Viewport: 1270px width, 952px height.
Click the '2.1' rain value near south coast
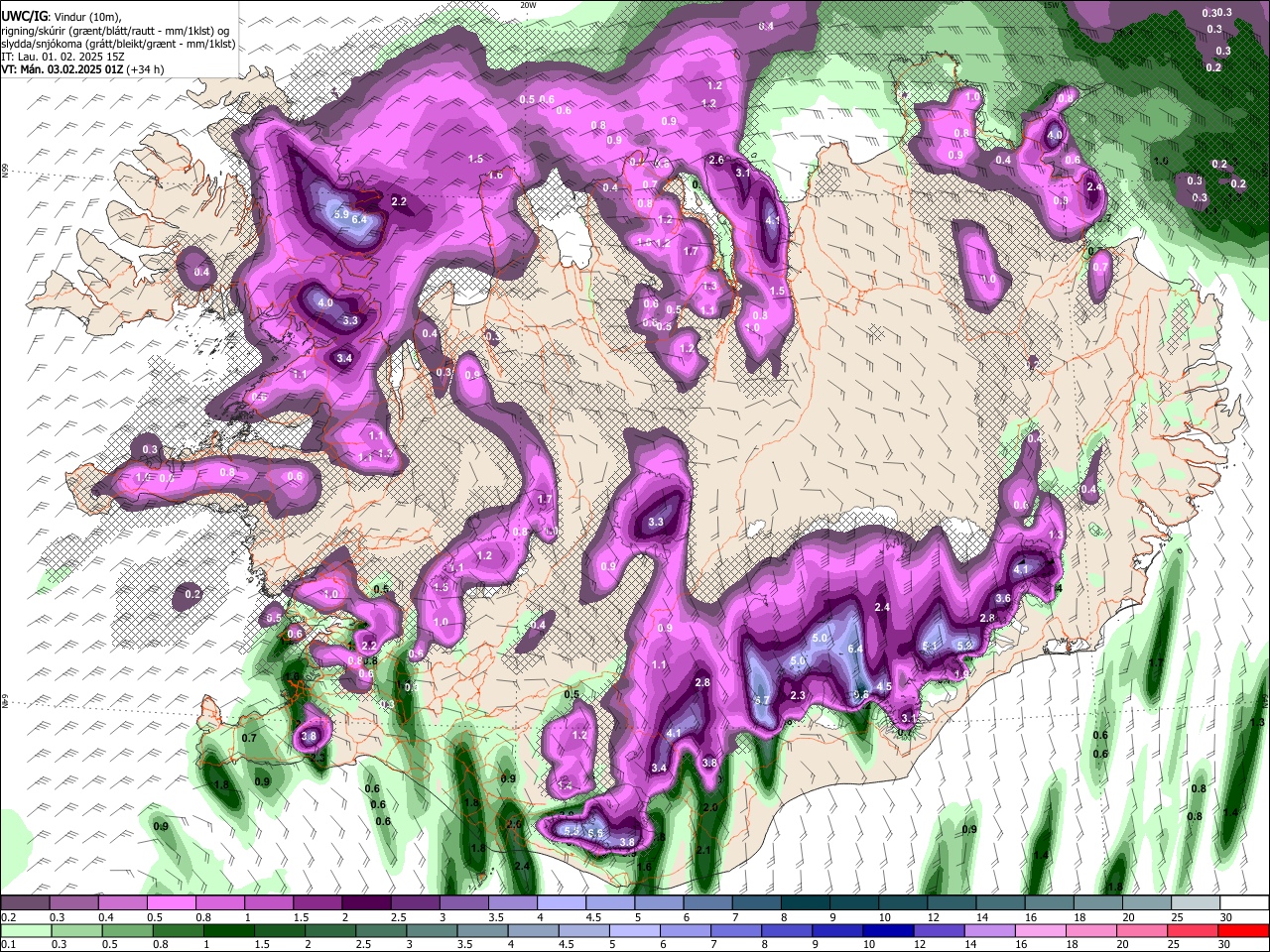pyautogui.click(x=703, y=850)
